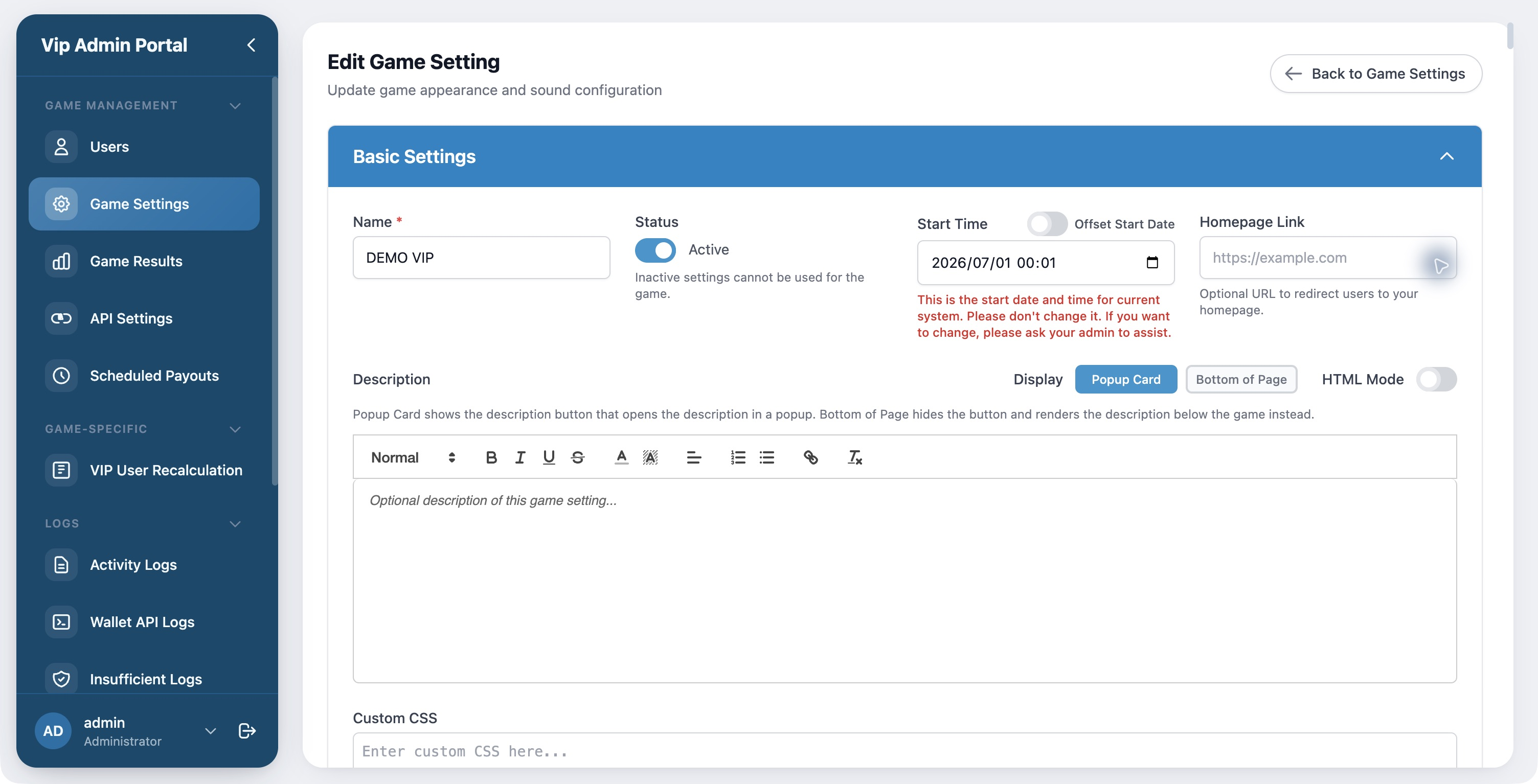Turn on HTML Mode toggle

coord(1436,379)
